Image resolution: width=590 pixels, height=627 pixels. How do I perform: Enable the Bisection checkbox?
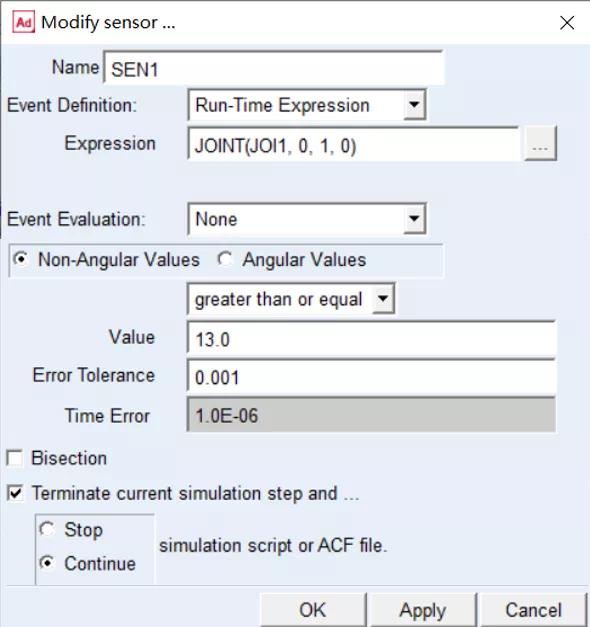point(15,458)
